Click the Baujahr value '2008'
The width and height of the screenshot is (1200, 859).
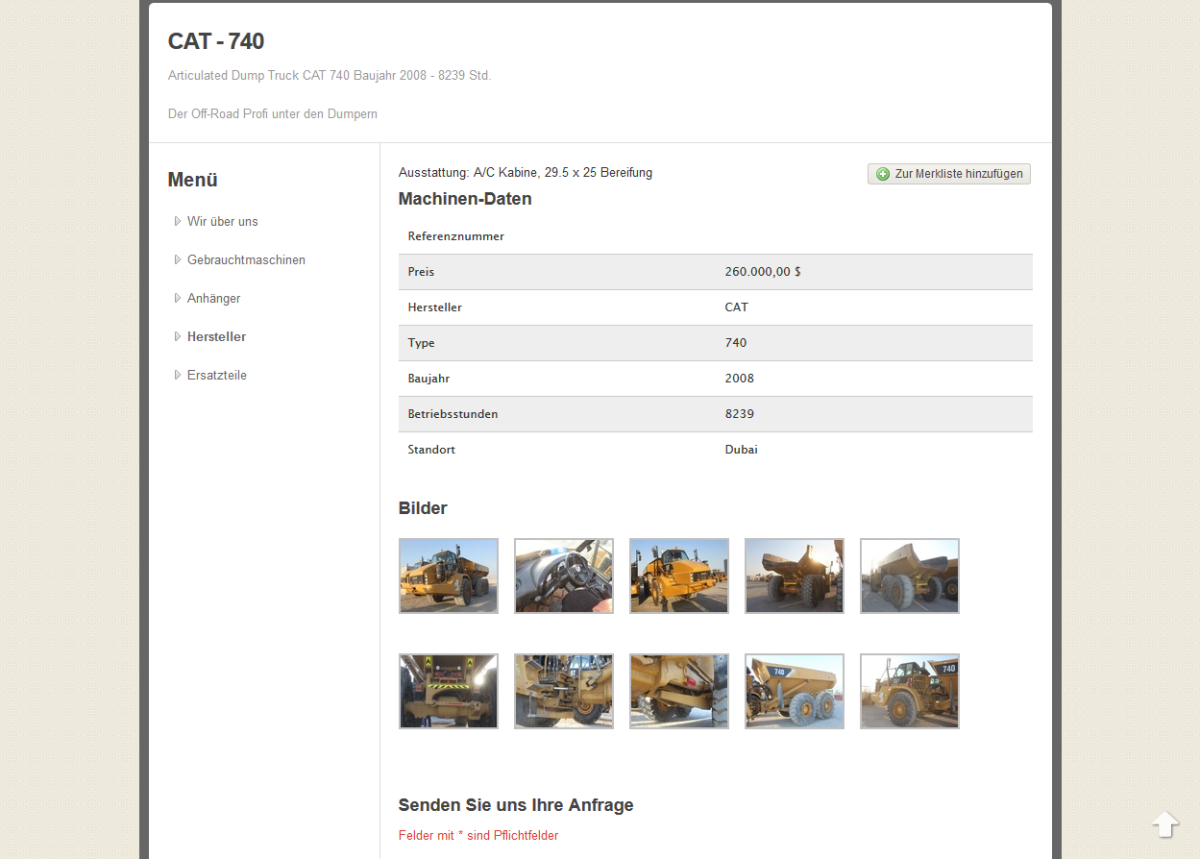coord(740,378)
